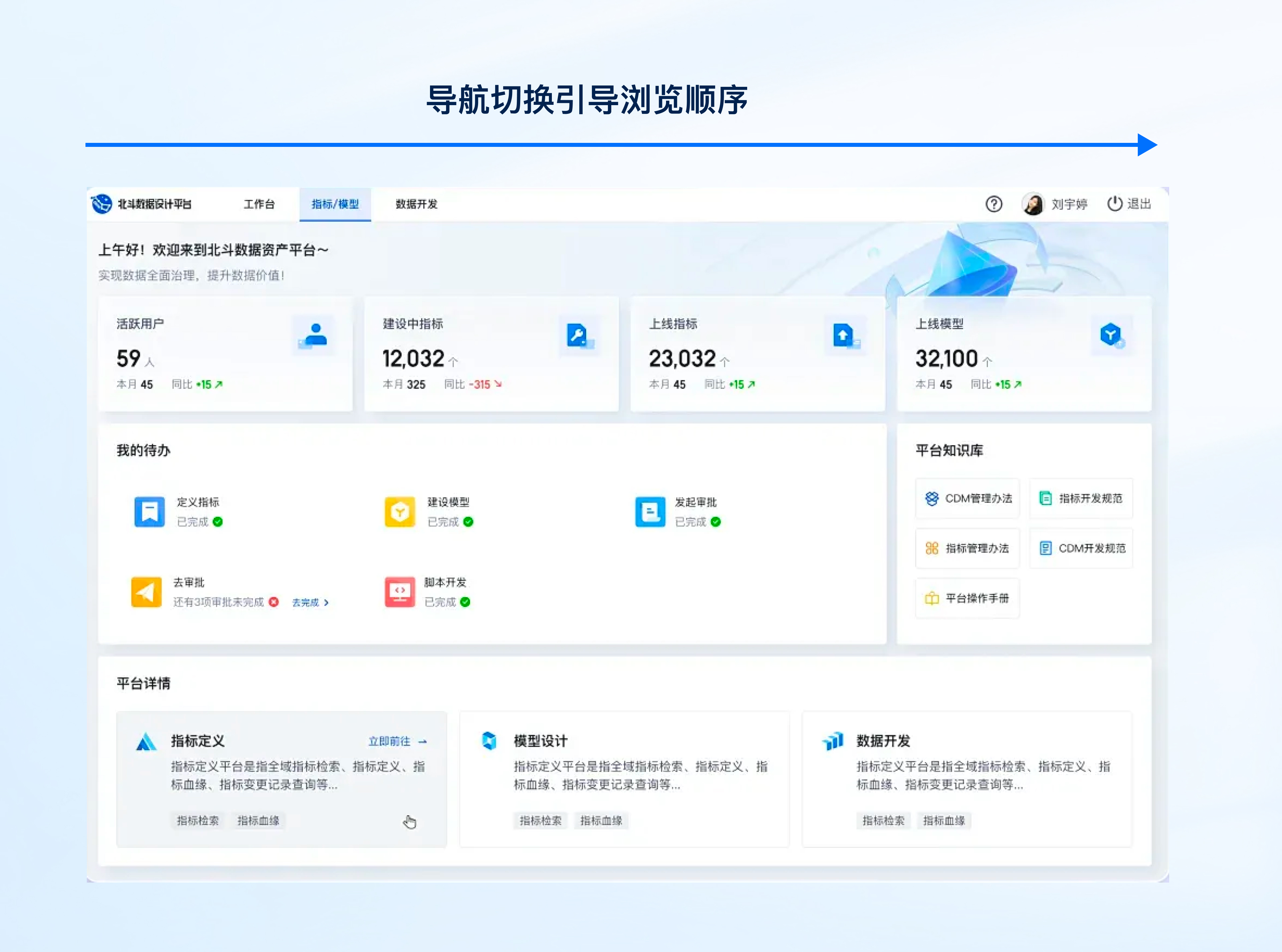
Task: Click the help question mark icon
Action: [x=994, y=204]
